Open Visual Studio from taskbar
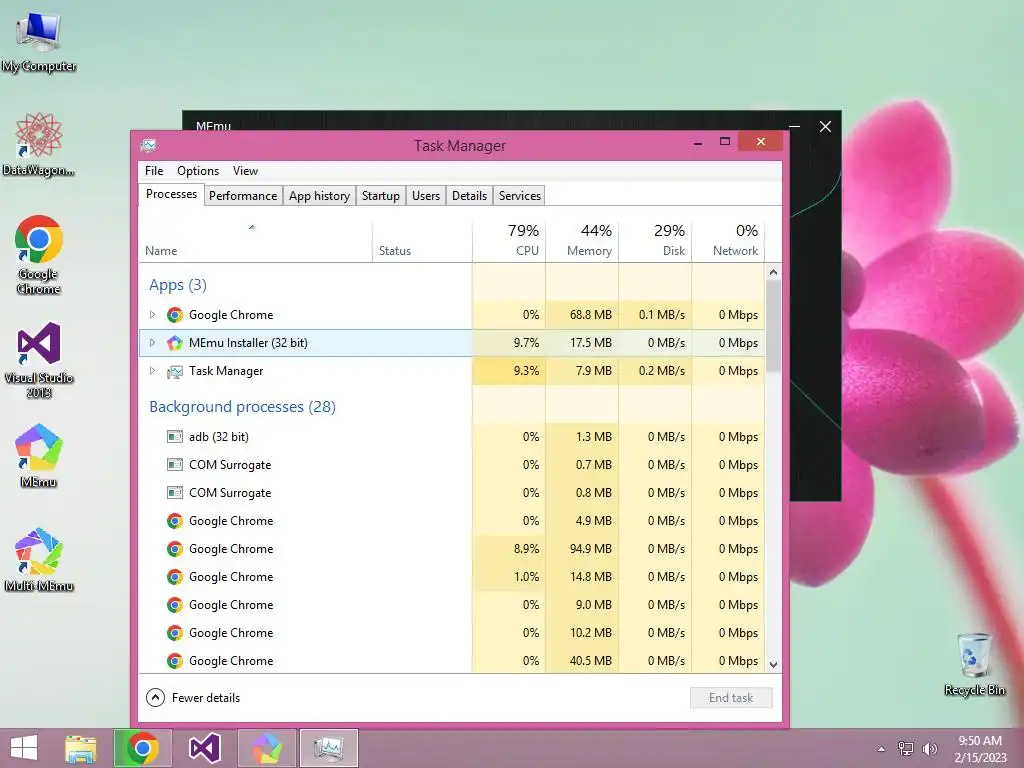This screenshot has width=1024, height=768. click(204, 748)
